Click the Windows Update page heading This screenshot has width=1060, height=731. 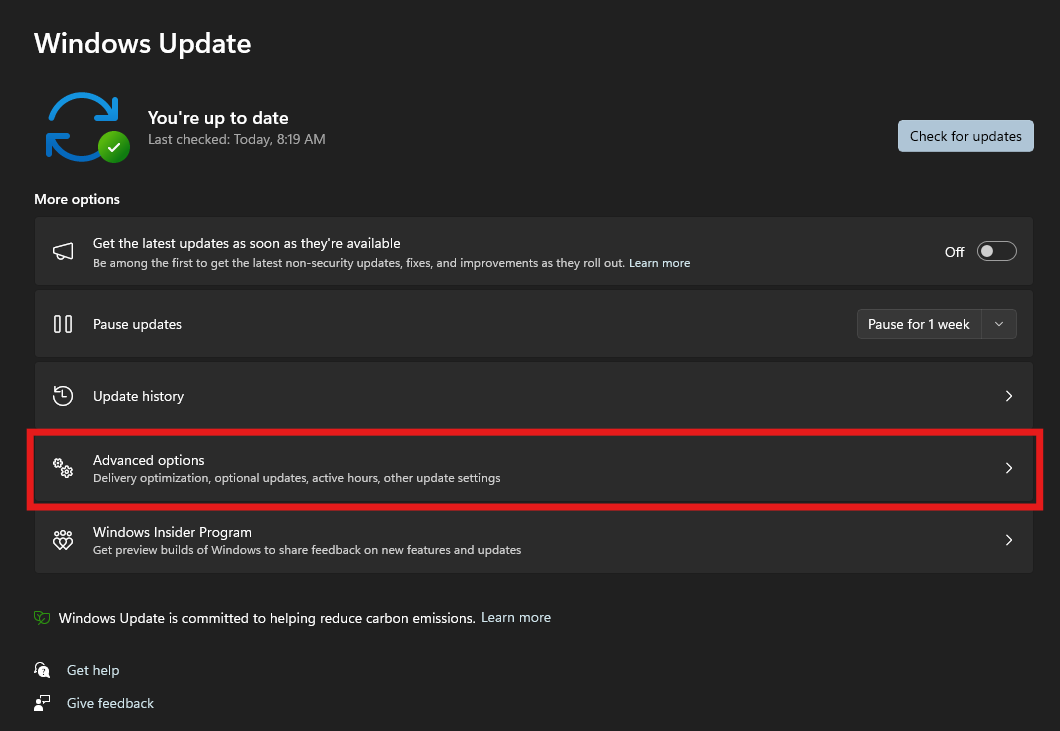(x=143, y=43)
